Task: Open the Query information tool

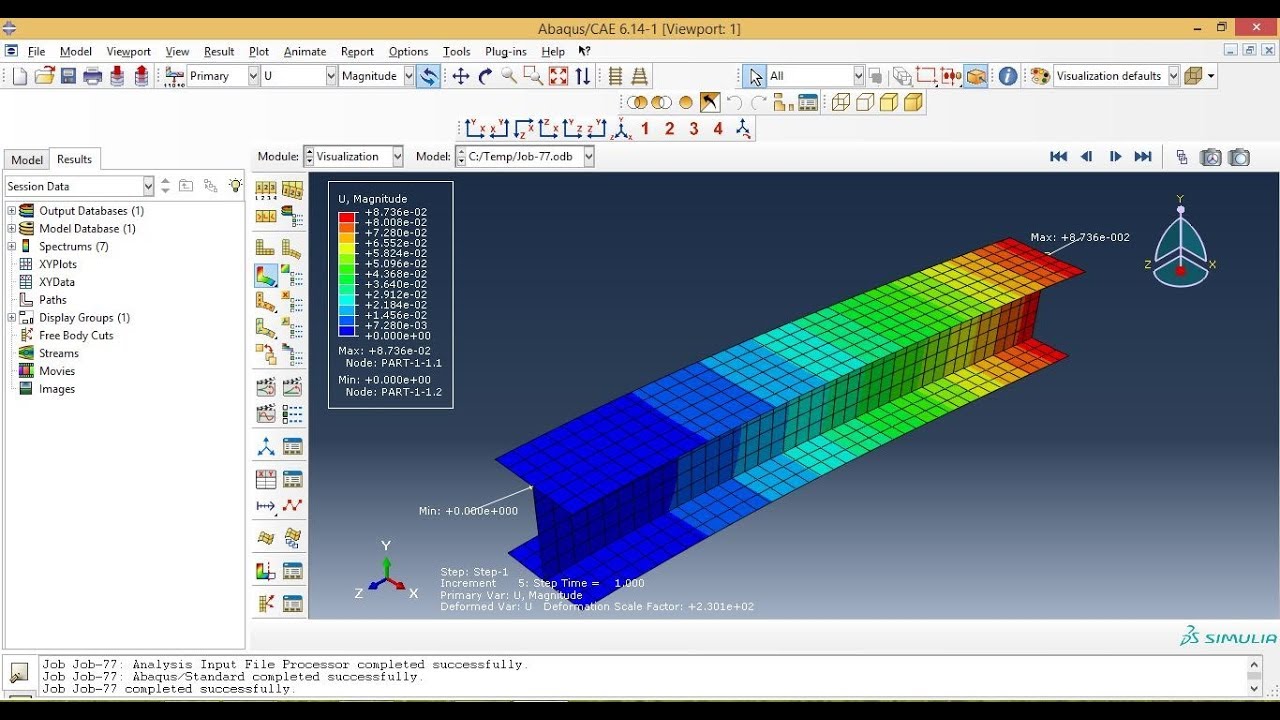Action: click(x=1008, y=76)
